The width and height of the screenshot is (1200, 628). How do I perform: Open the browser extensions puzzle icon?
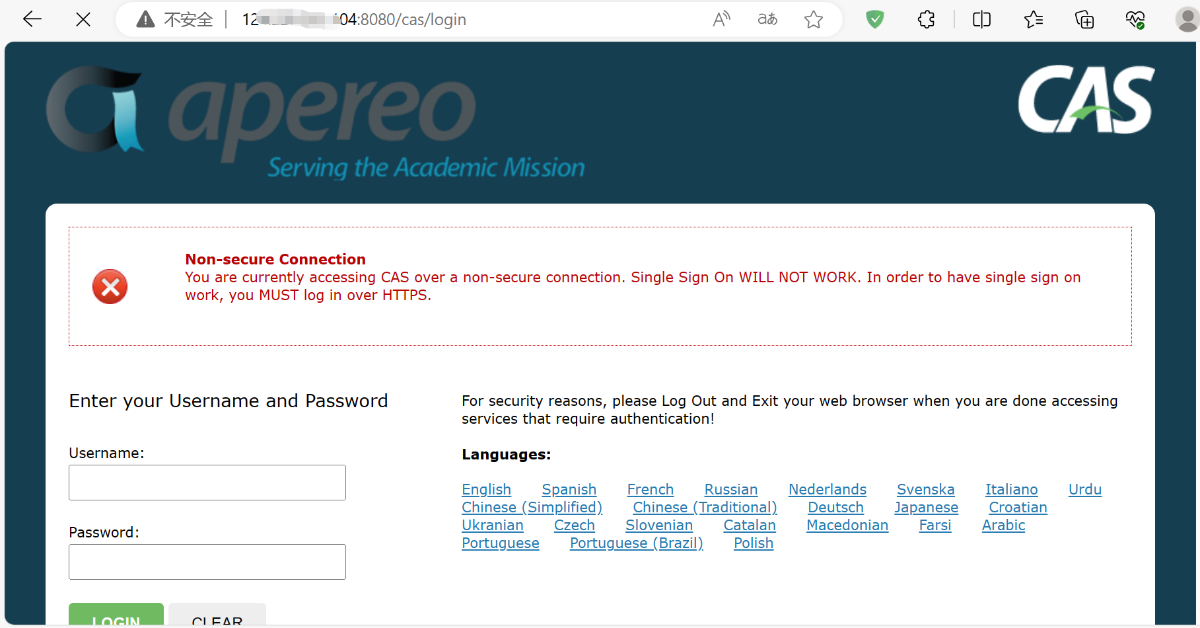927,19
